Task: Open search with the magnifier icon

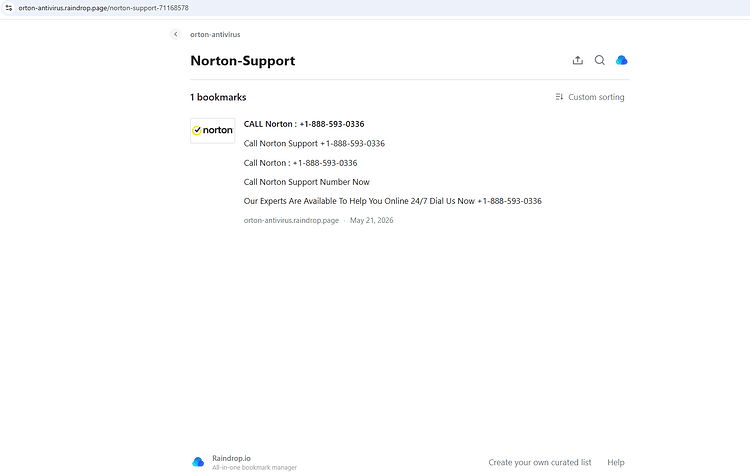Action: pos(599,60)
